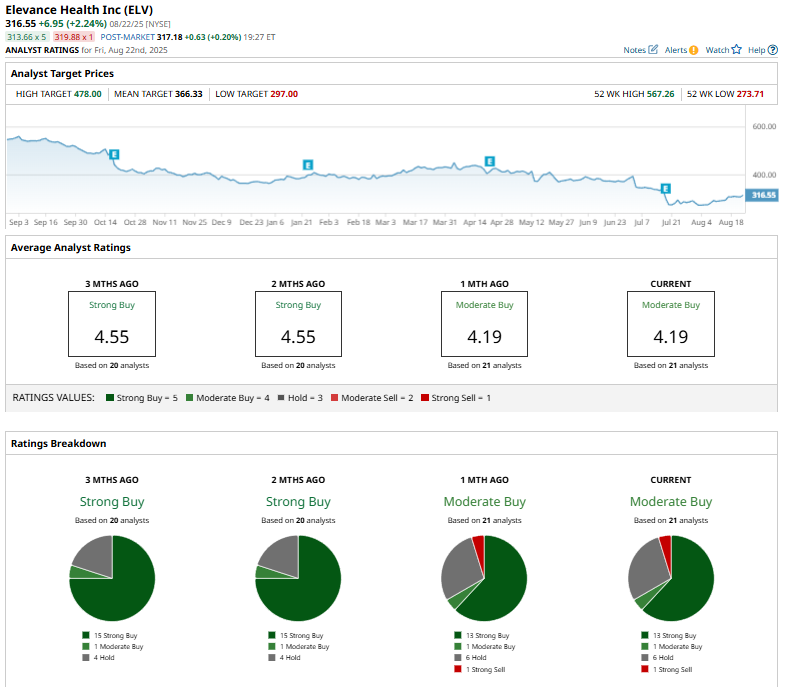This screenshot has width=785, height=687.
Task: Click the July earnings E marker
Action: point(665,188)
